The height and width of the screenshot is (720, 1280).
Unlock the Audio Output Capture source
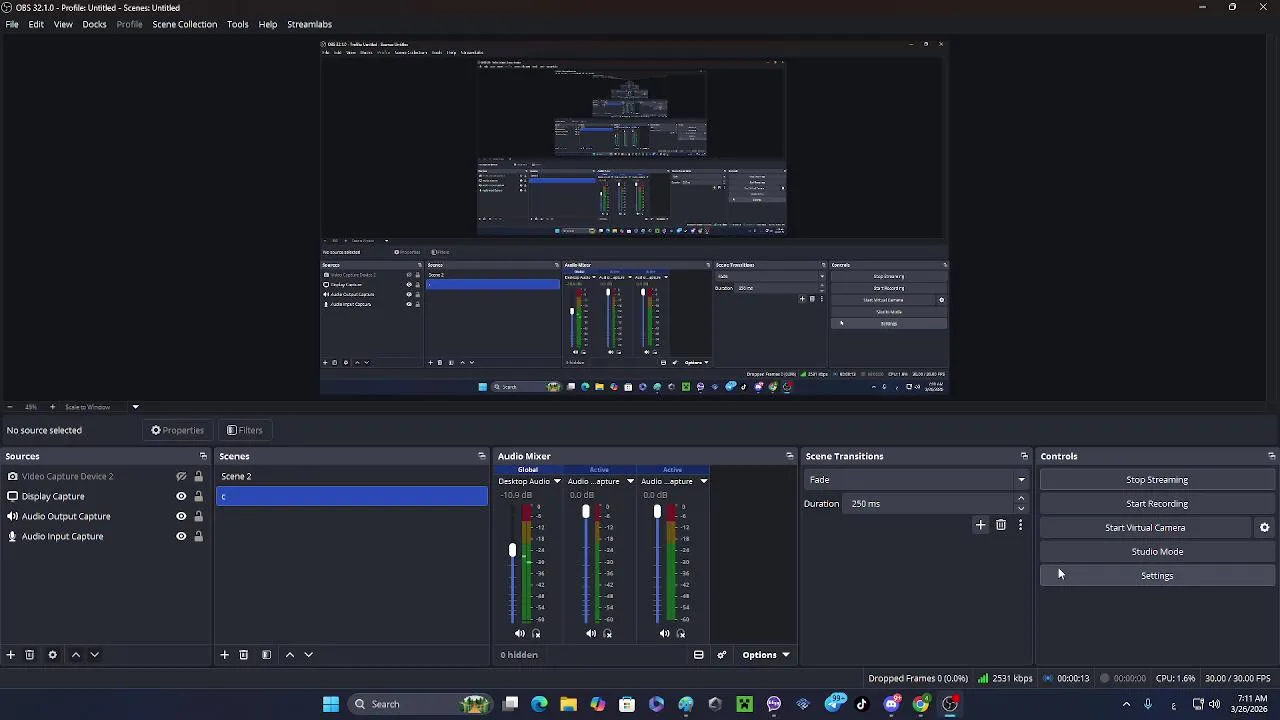[x=198, y=517]
